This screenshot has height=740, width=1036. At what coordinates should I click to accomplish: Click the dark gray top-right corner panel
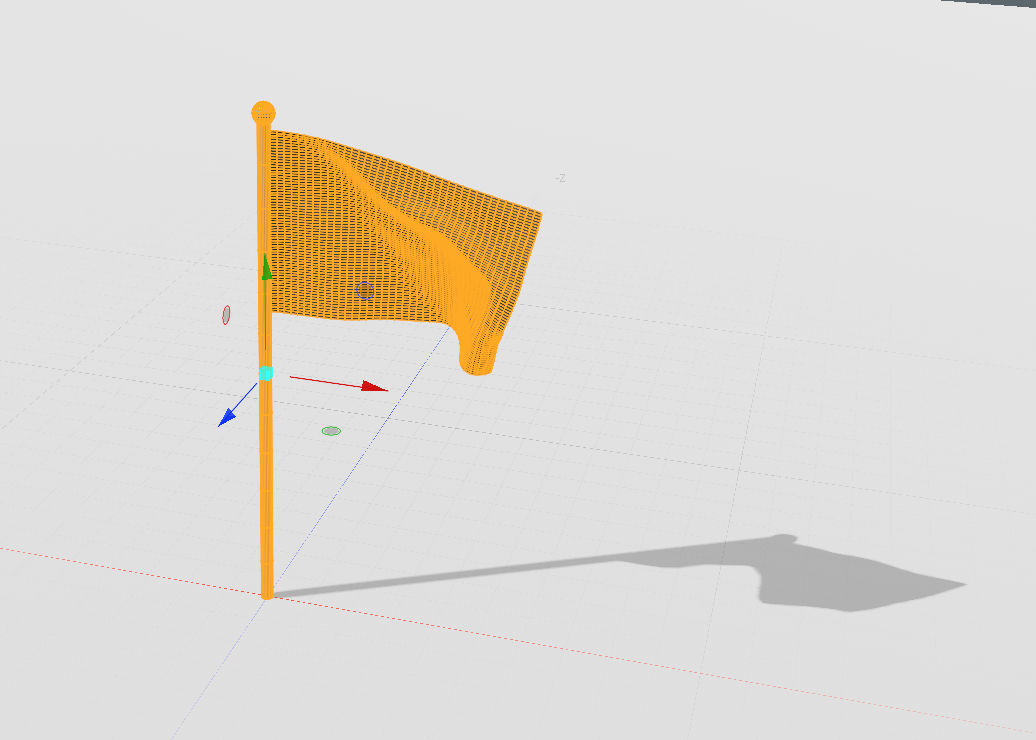point(990,3)
